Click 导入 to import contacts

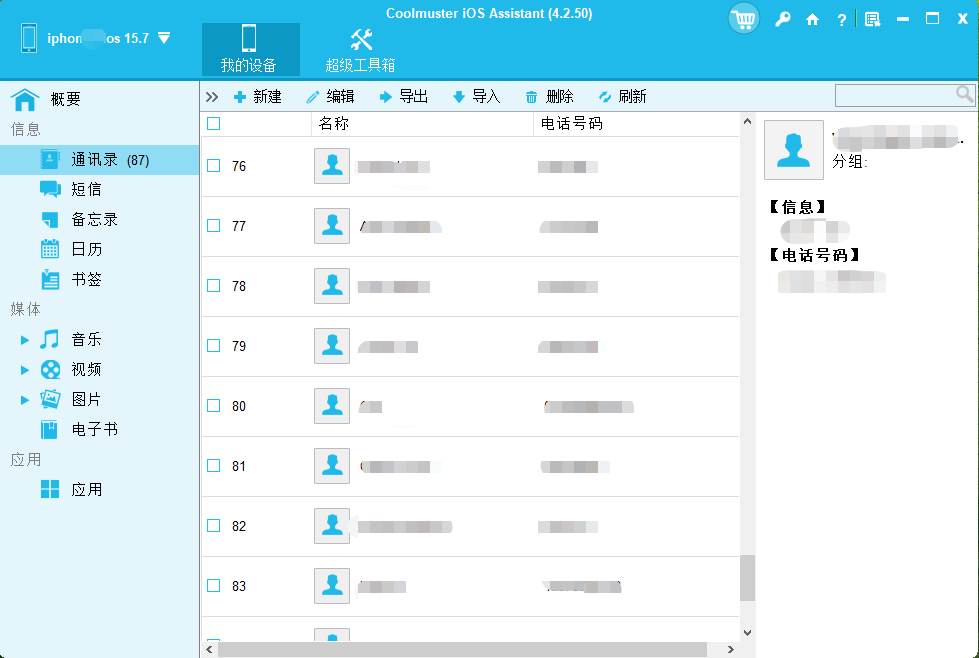point(477,97)
